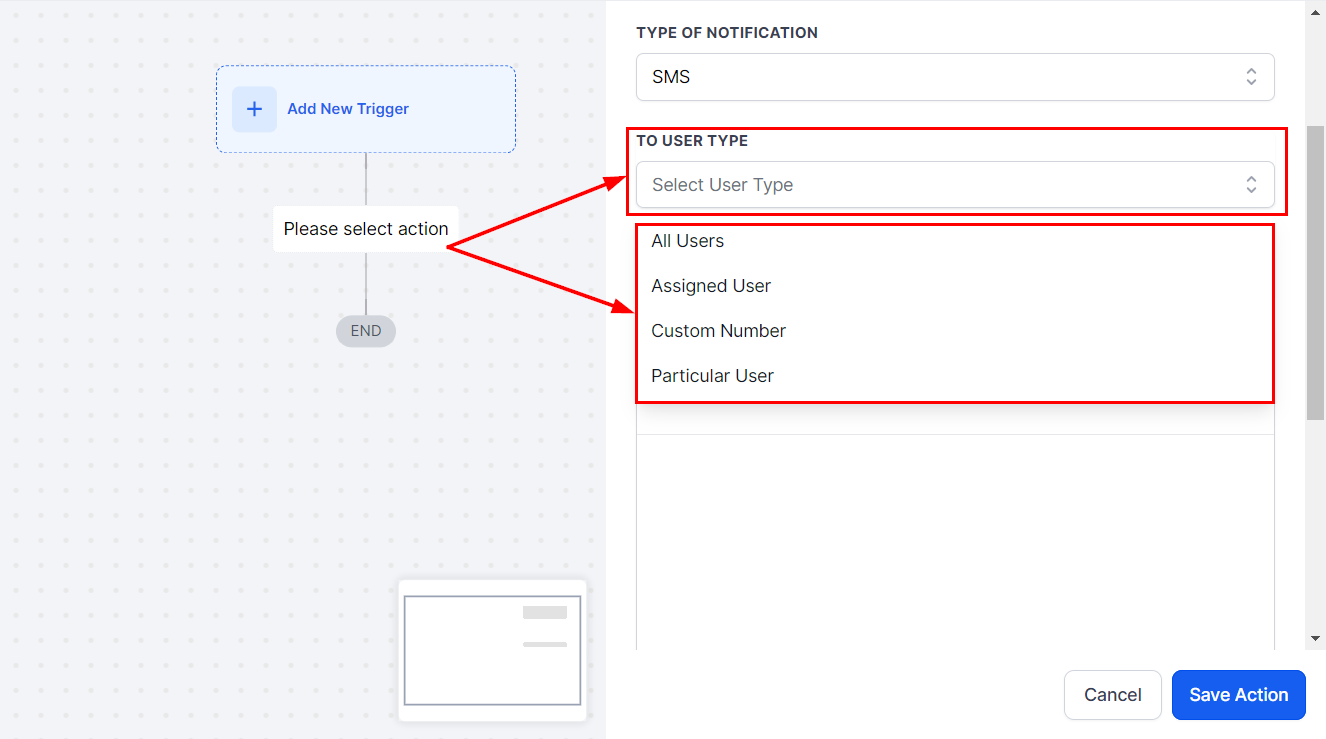The width and height of the screenshot is (1326, 739).
Task: Click the Add New Trigger label
Action: [x=348, y=109]
